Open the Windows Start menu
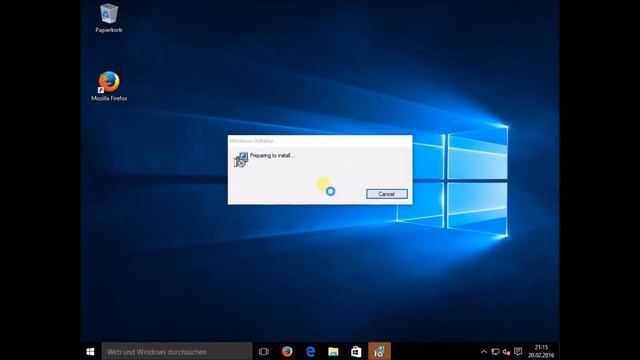The width and height of the screenshot is (640, 360). click(91, 351)
